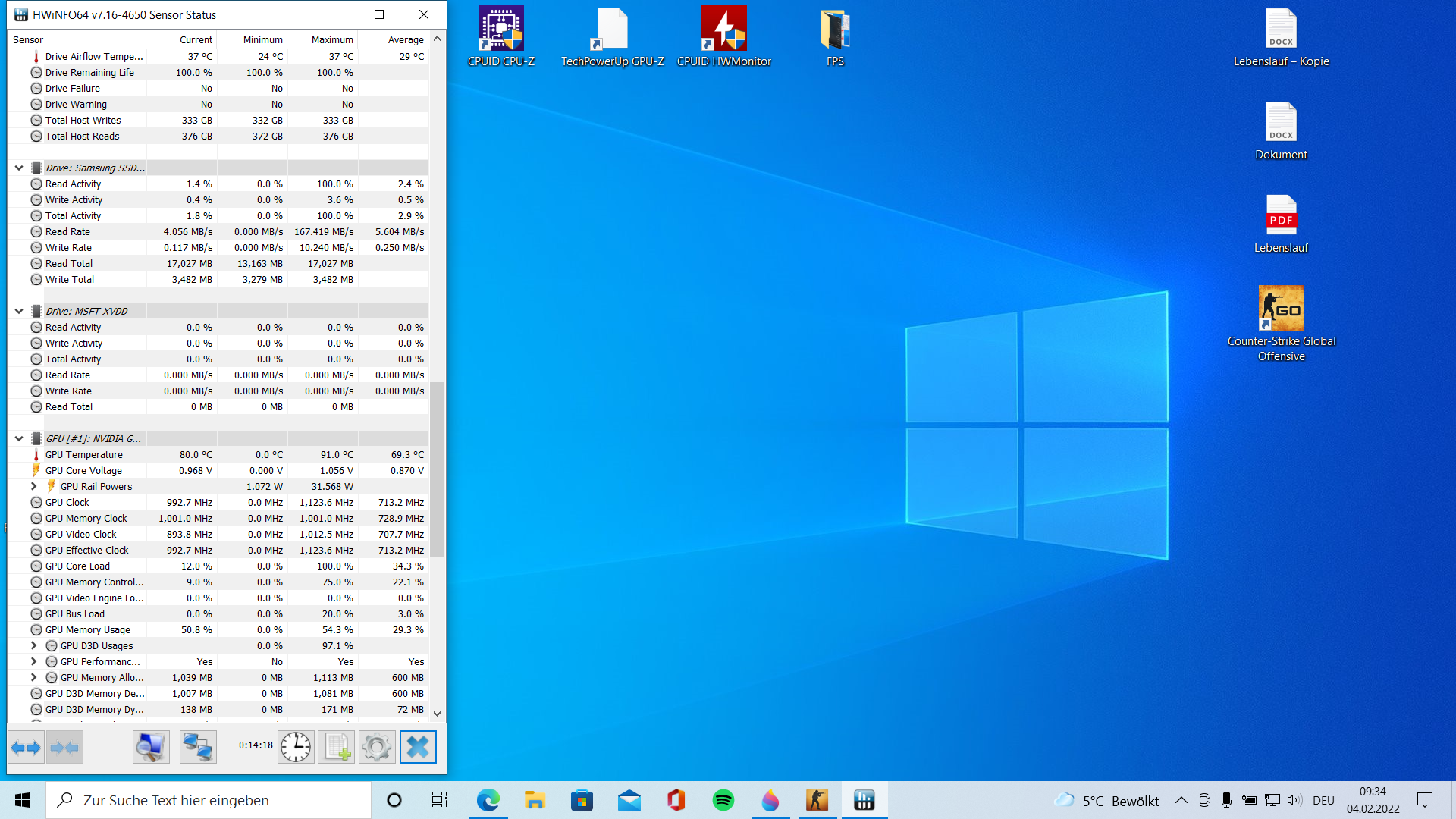Collapse the GPU [#1]: NVIDIA section
The image size is (1456, 819).
(19, 439)
